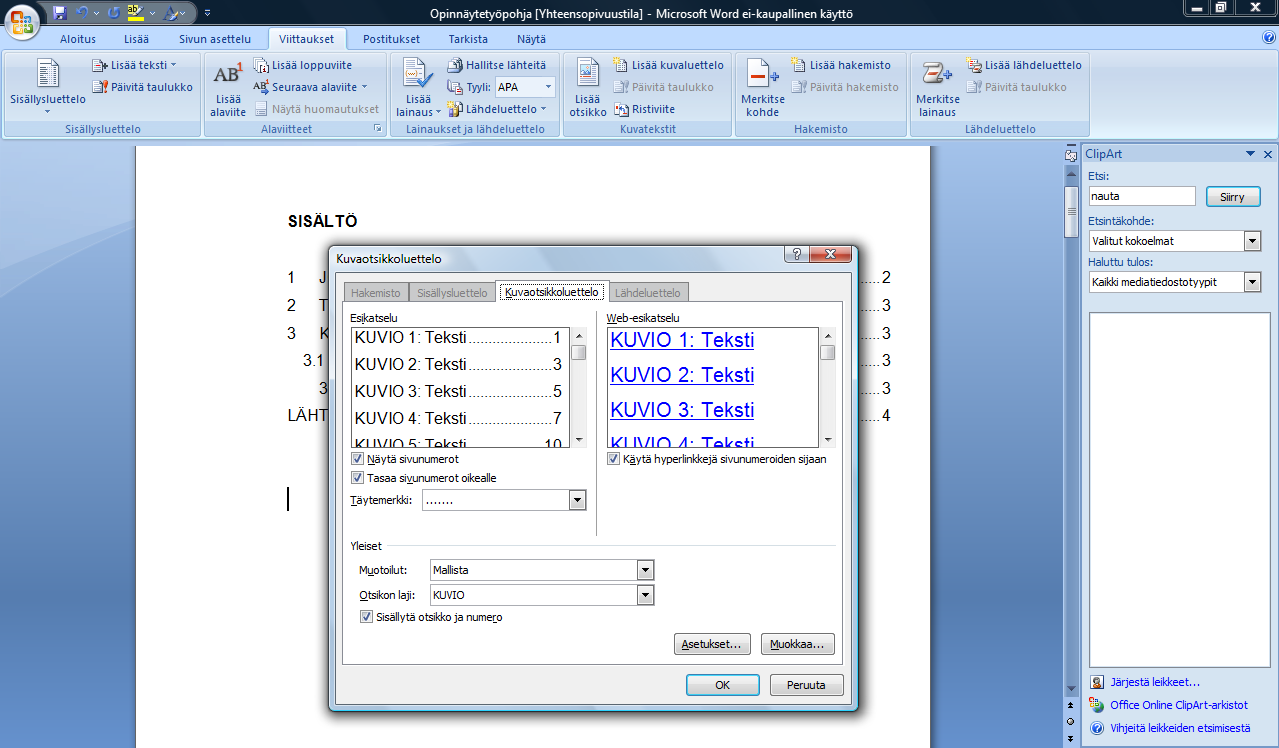Viewport: 1279px width, 748px height.
Task: Switch to Hakemisto tab in dialog
Action: point(376,293)
